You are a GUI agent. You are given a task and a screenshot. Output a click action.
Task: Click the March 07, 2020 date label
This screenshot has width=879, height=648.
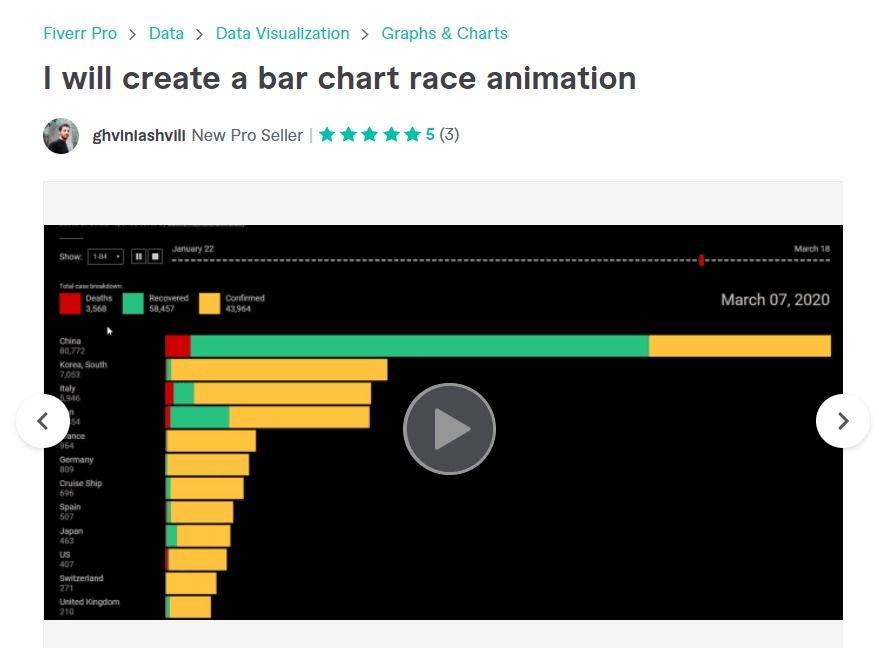click(775, 300)
